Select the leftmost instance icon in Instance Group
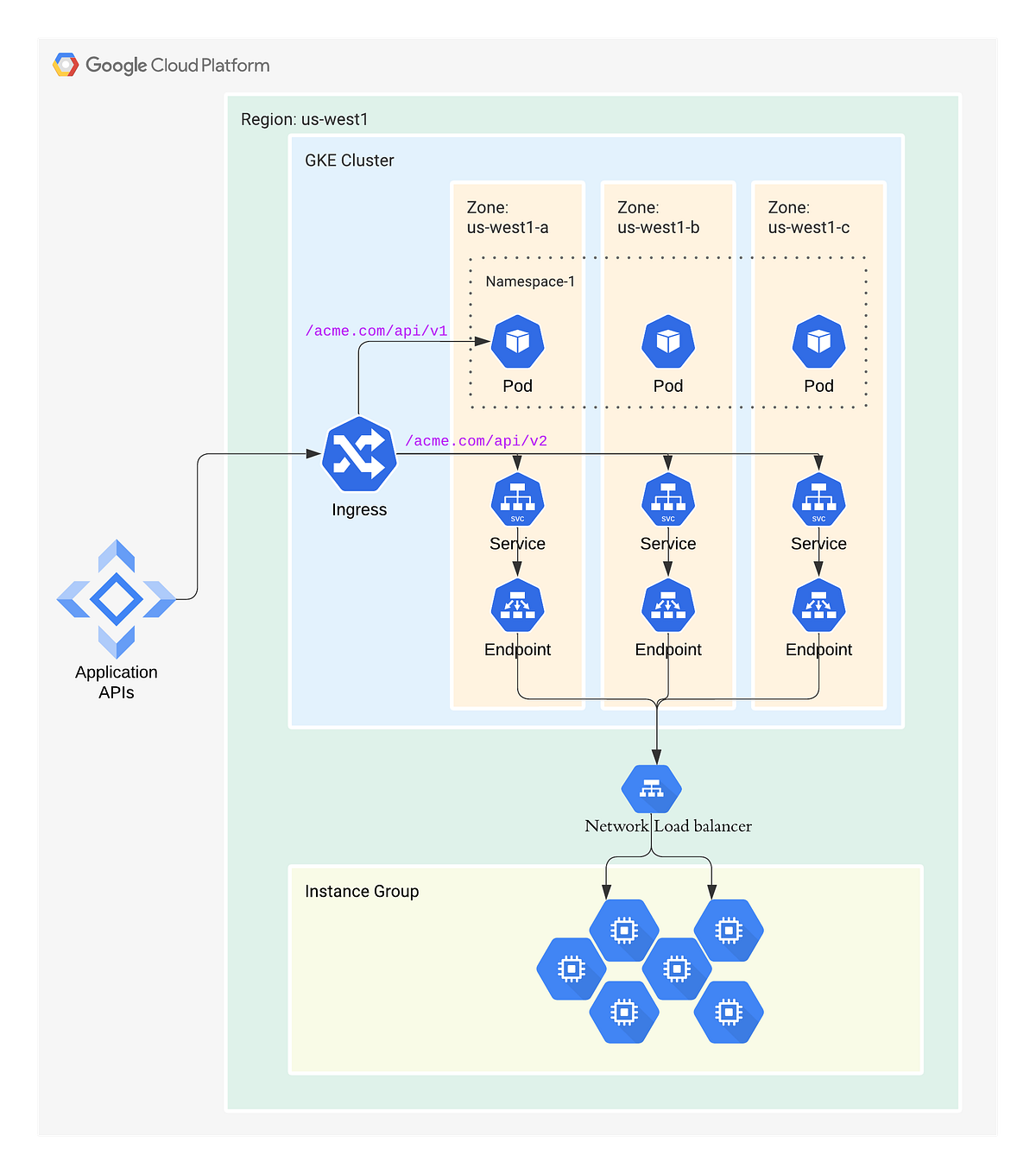The width and height of the screenshot is (1036, 1174). (572, 970)
